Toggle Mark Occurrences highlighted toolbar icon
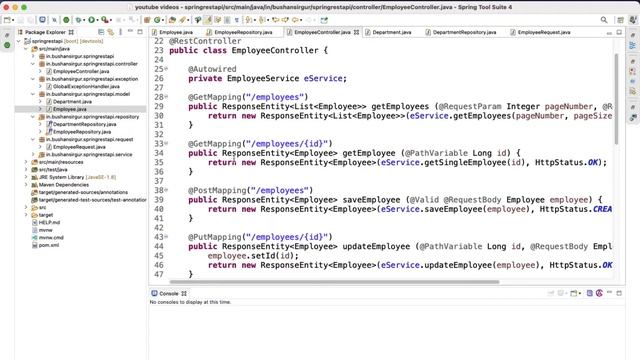This screenshot has width=640, height=360. click(x=207, y=20)
